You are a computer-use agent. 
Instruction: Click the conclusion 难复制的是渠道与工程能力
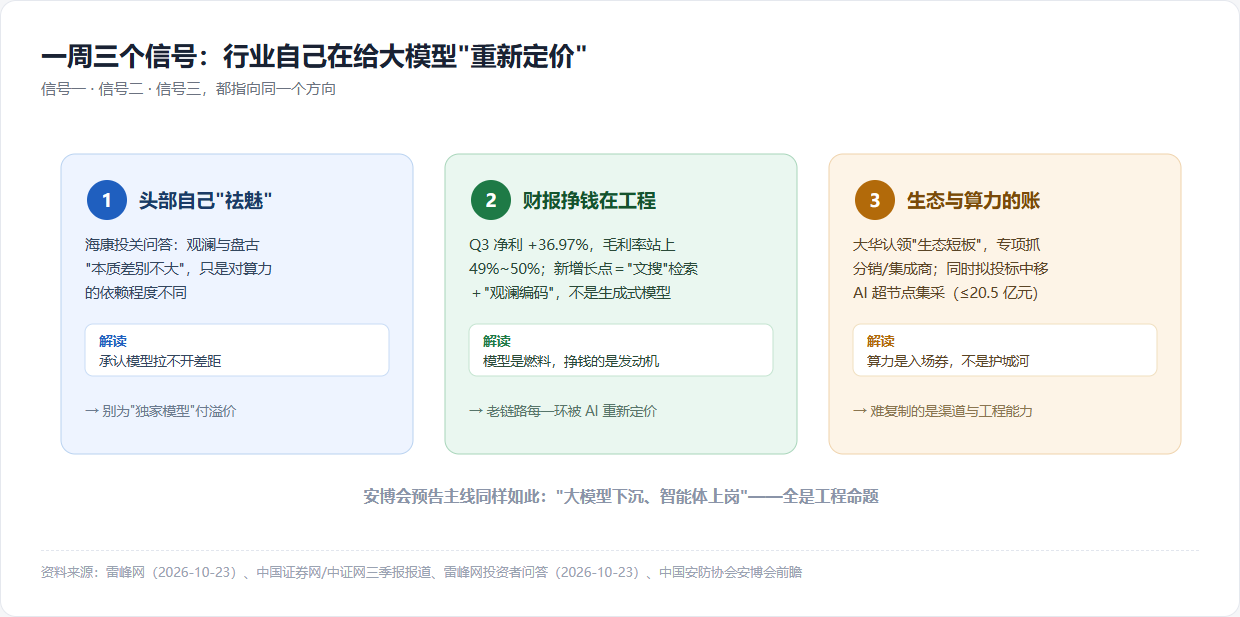click(x=943, y=411)
